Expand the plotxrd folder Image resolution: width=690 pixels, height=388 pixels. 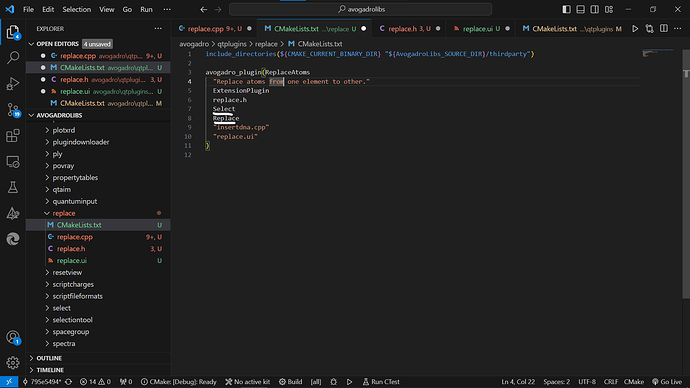[x=64, y=130]
